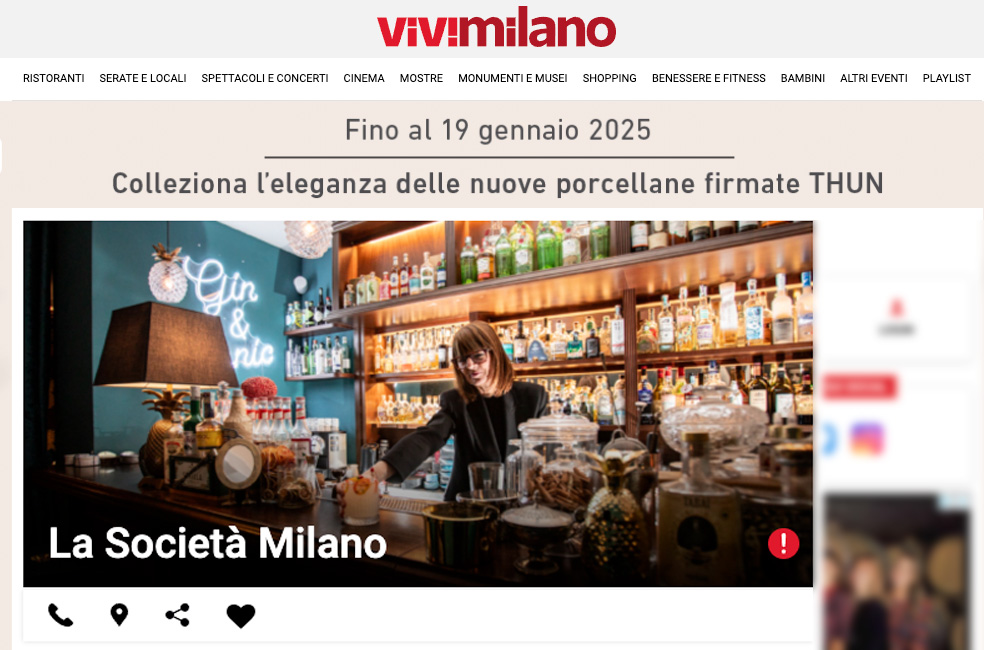Select Serate e Locali section
The image size is (984, 650).
(143, 78)
